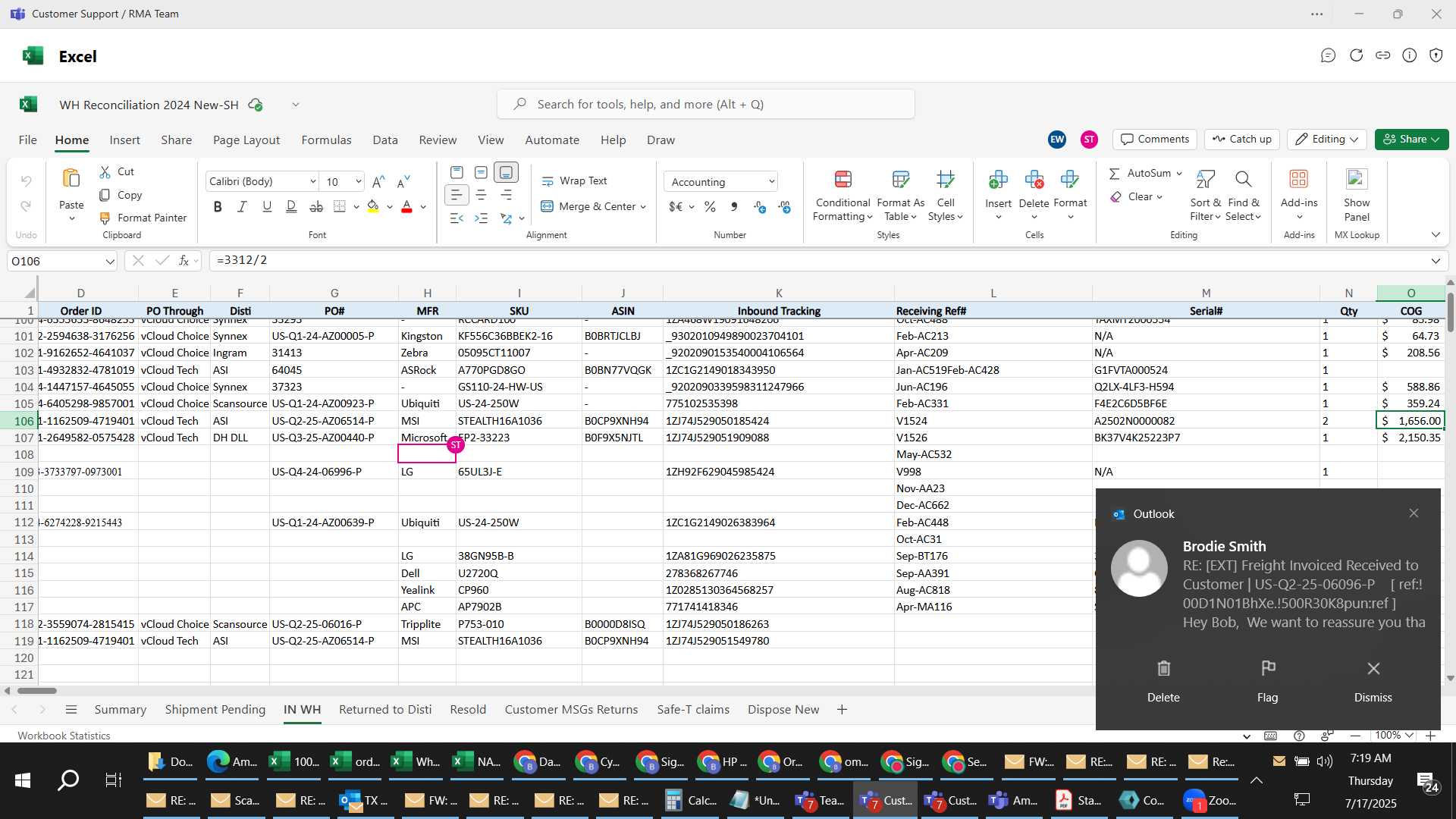Open the font name Calibri dropdown
Screen dimensions: 1456x819
[312, 182]
